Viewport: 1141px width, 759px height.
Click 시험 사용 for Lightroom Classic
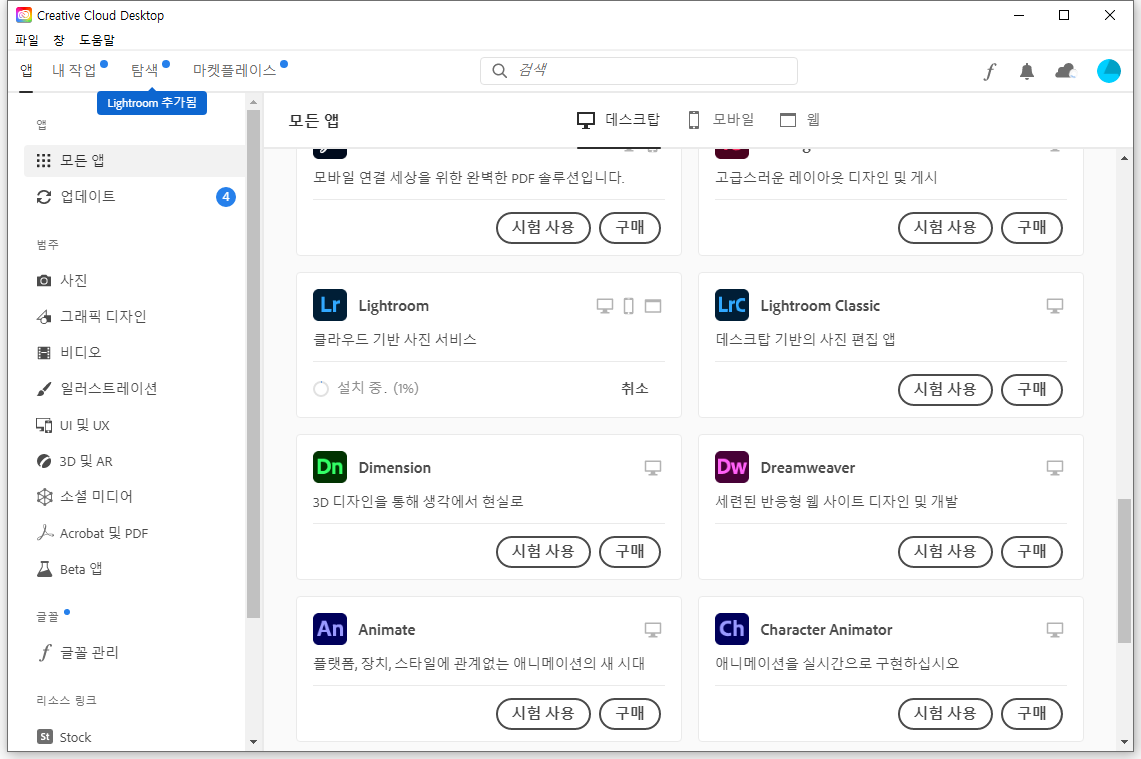945,389
